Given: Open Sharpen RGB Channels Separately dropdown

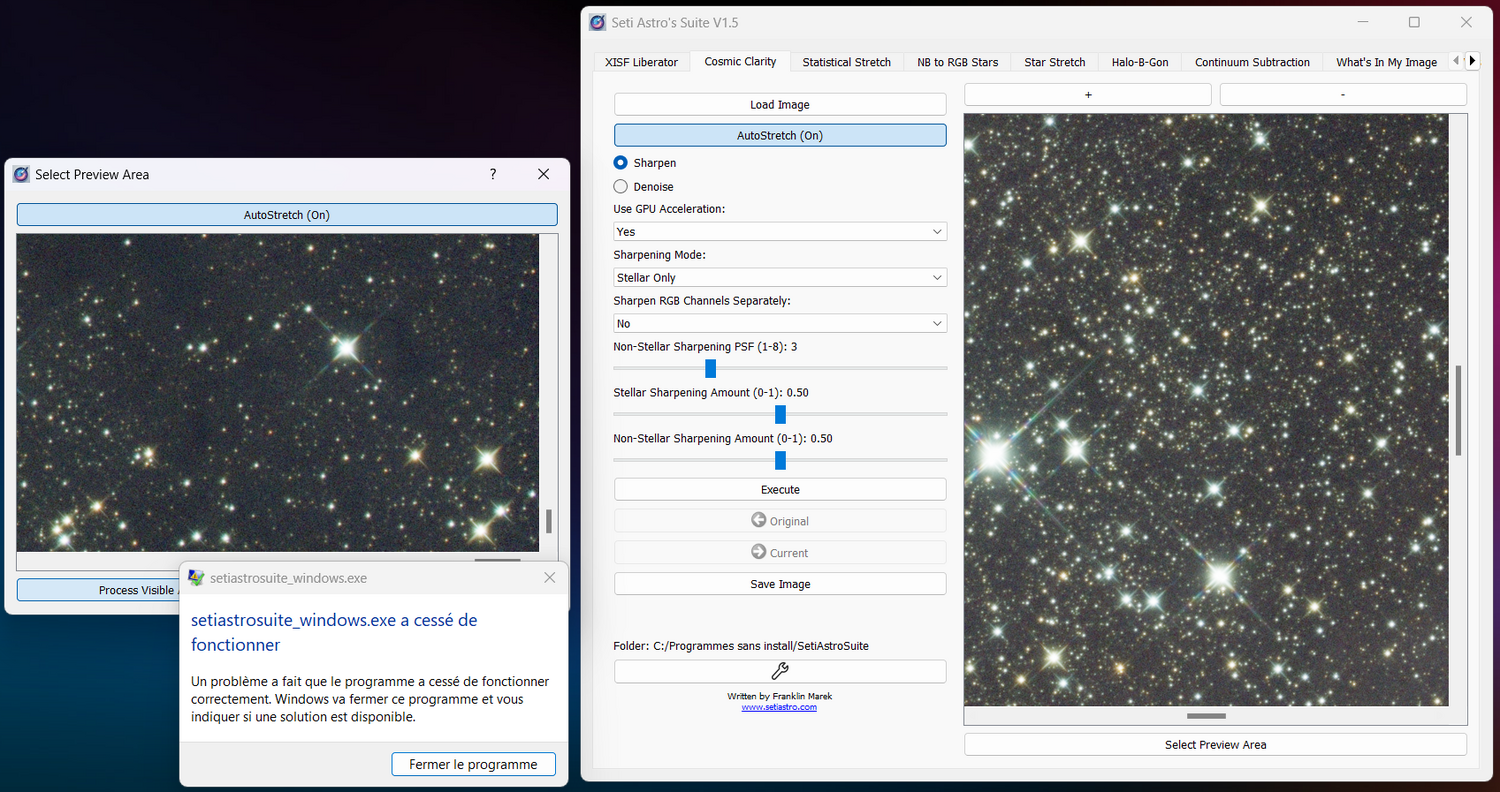Looking at the screenshot, I should coord(780,324).
